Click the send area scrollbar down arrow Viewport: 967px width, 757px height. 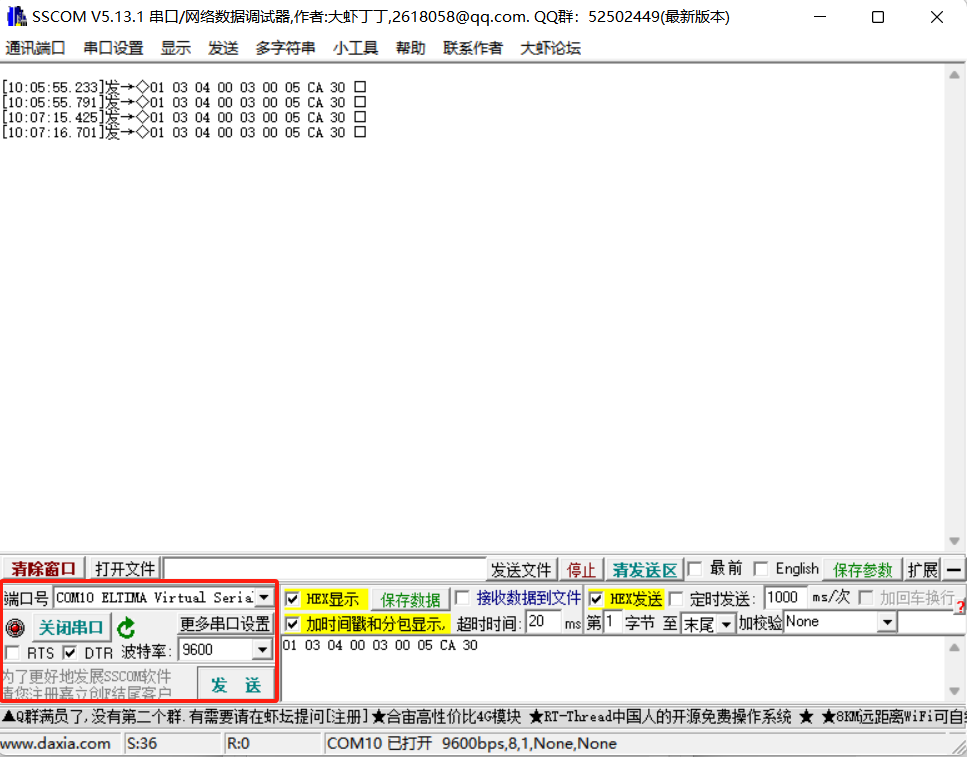pos(954,691)
